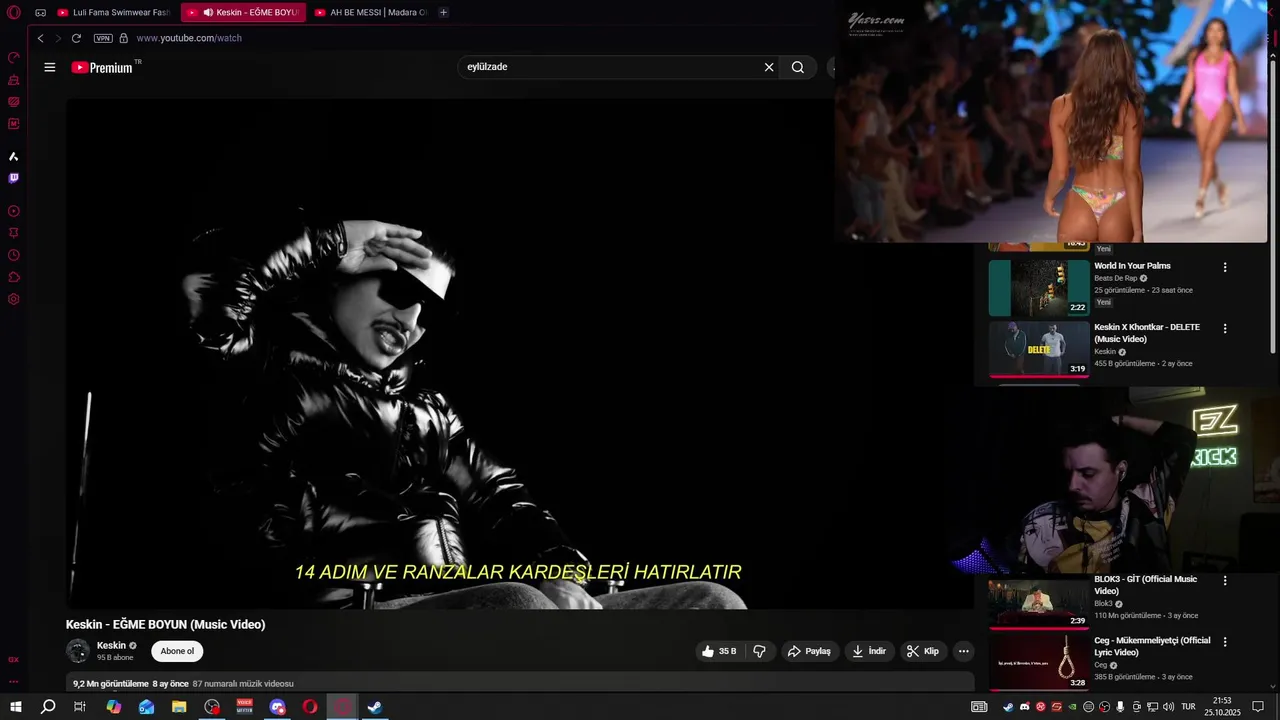Open Ceg - Mükemmeliyetçi lyric video
This screenshot has height=720, width=1280.
(1152, 646)
